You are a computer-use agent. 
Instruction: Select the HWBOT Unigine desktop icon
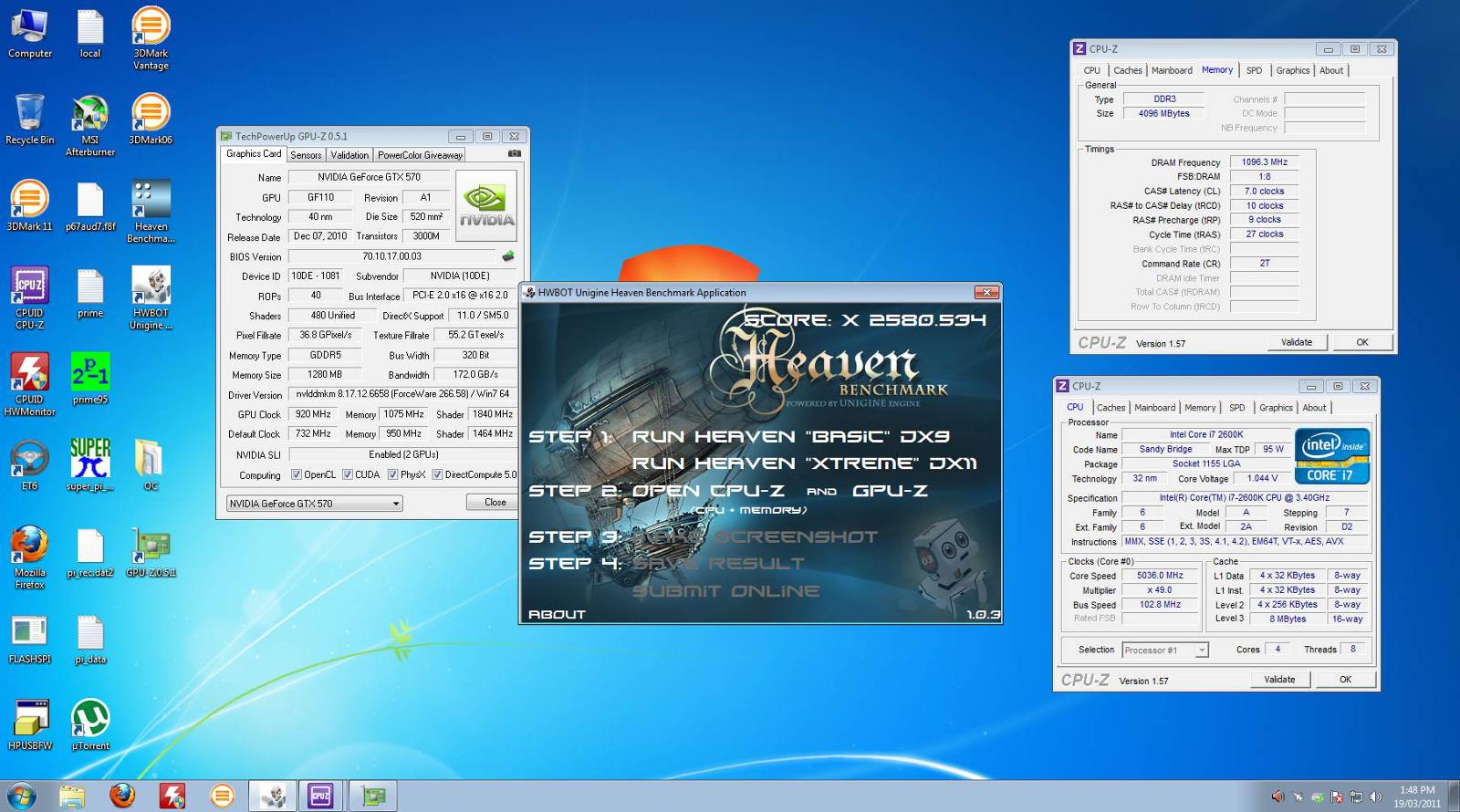[x=151, y=298]
